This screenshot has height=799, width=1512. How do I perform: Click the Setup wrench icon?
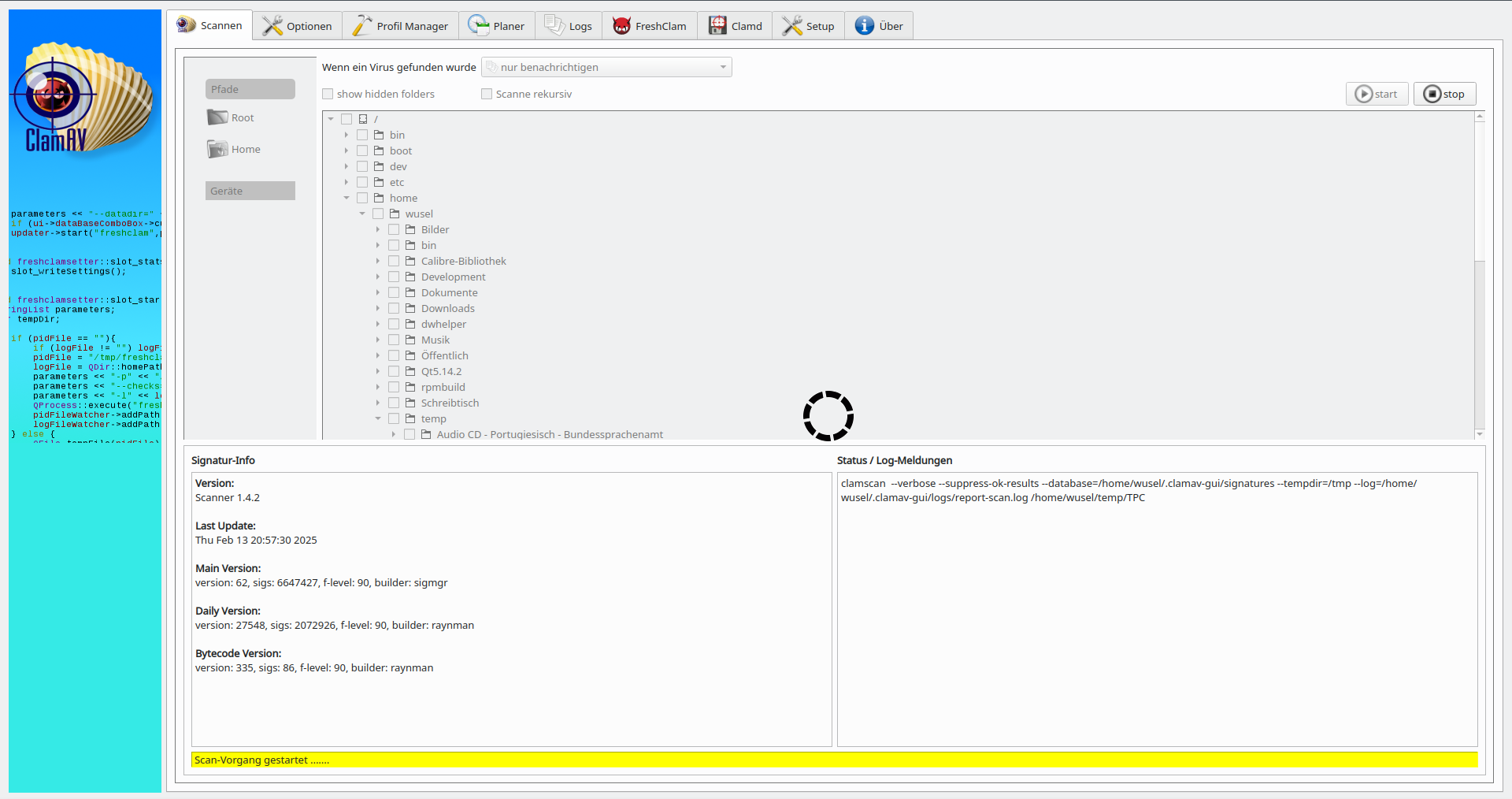[792, 26]
